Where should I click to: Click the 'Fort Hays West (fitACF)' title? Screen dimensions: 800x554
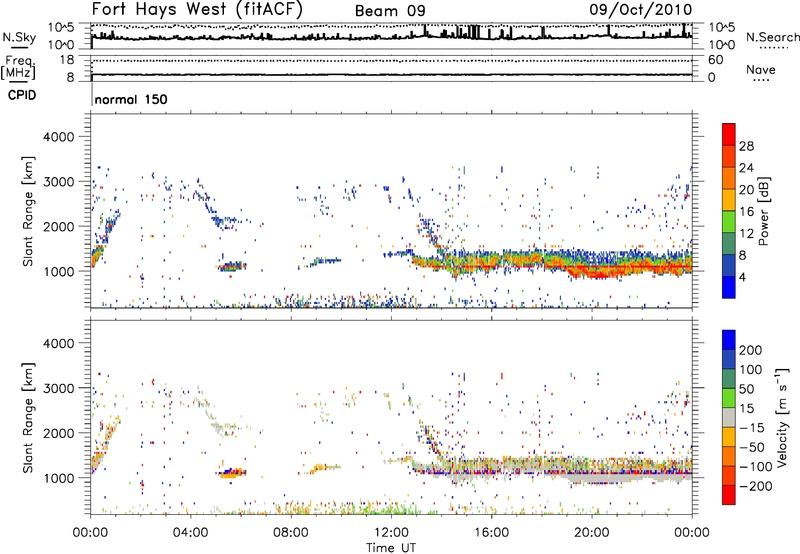(197, 9)
